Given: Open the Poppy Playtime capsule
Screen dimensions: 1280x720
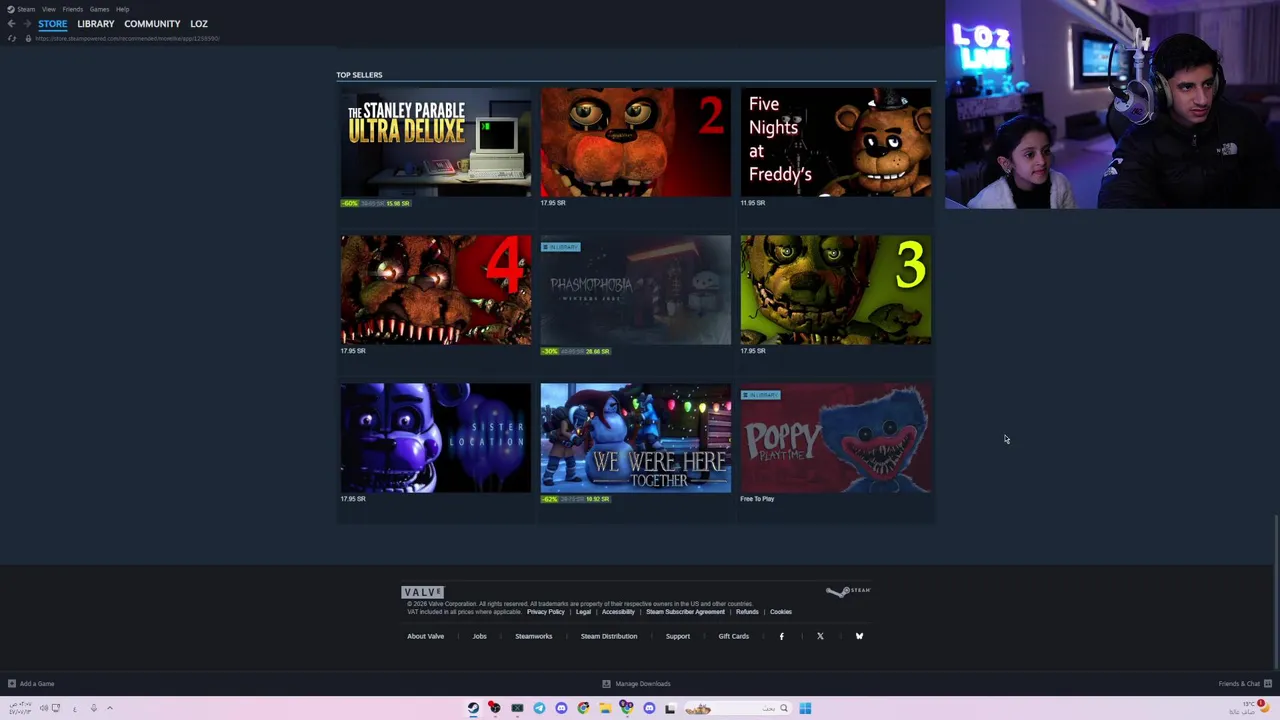Looking at the screenshot, I should point(836,438).
